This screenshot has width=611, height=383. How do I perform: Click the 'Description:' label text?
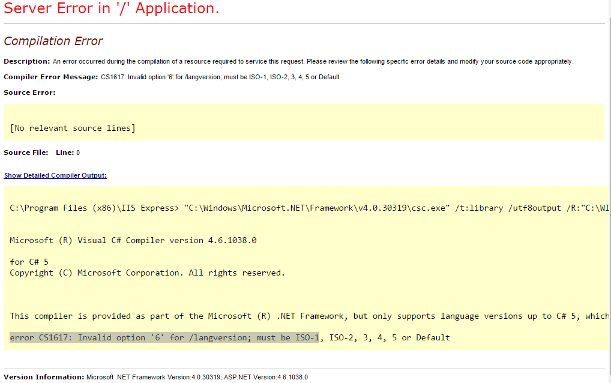point(26,62)
